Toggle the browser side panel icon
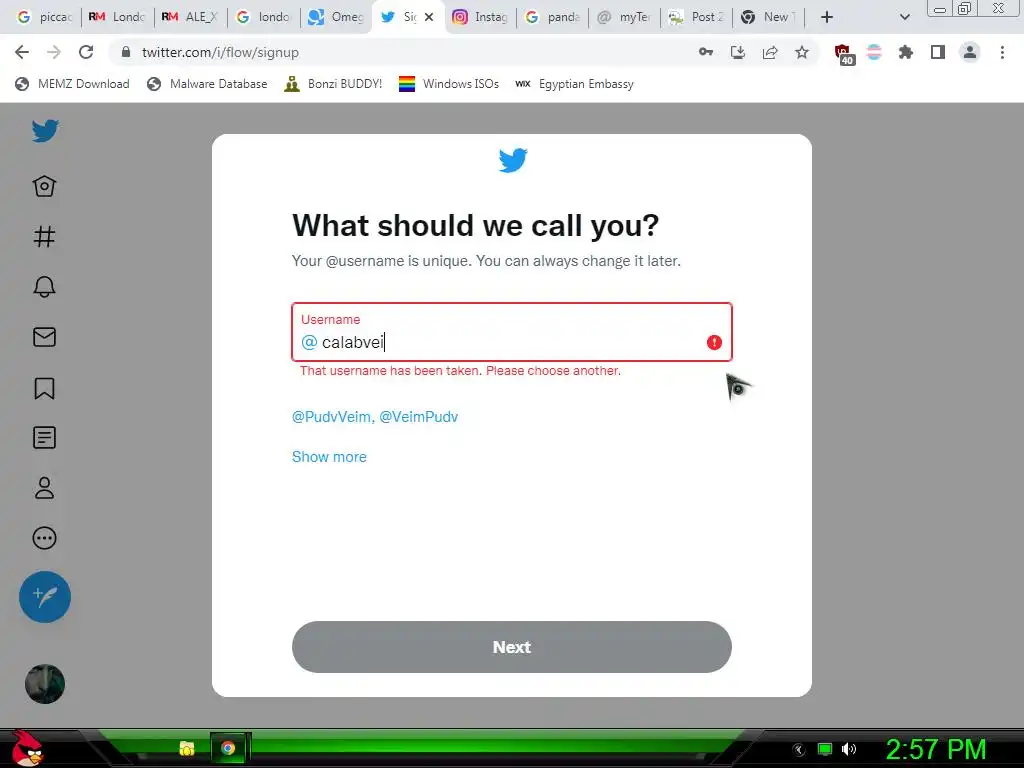Screen dimensions: 1024x768 (938, 52)
